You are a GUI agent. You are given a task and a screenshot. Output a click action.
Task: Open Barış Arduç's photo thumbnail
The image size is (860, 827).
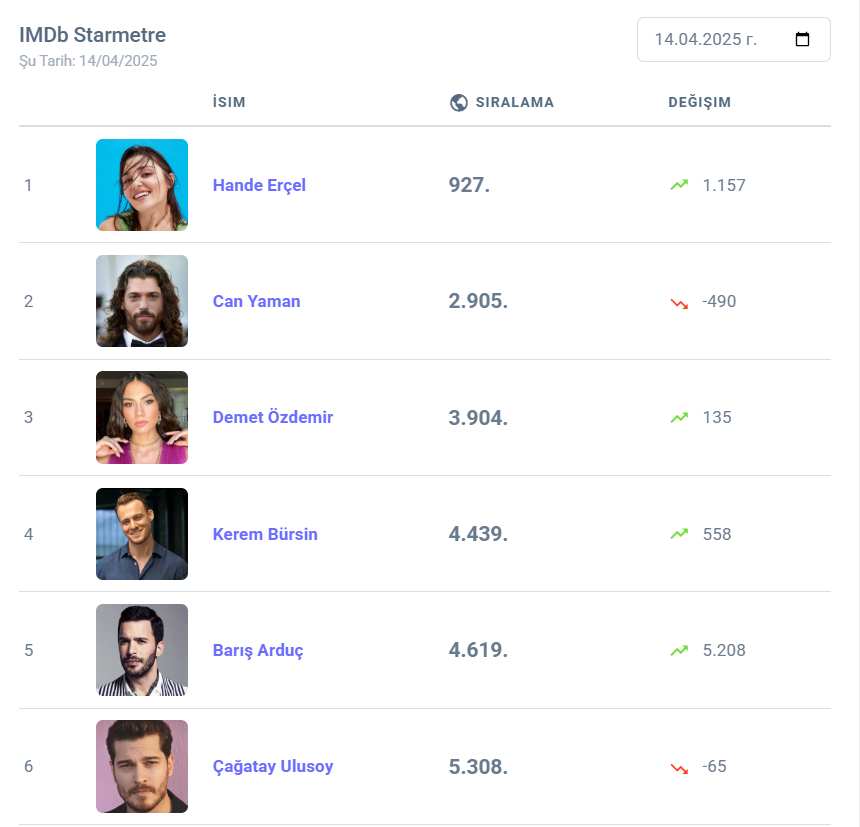point(142,650)
